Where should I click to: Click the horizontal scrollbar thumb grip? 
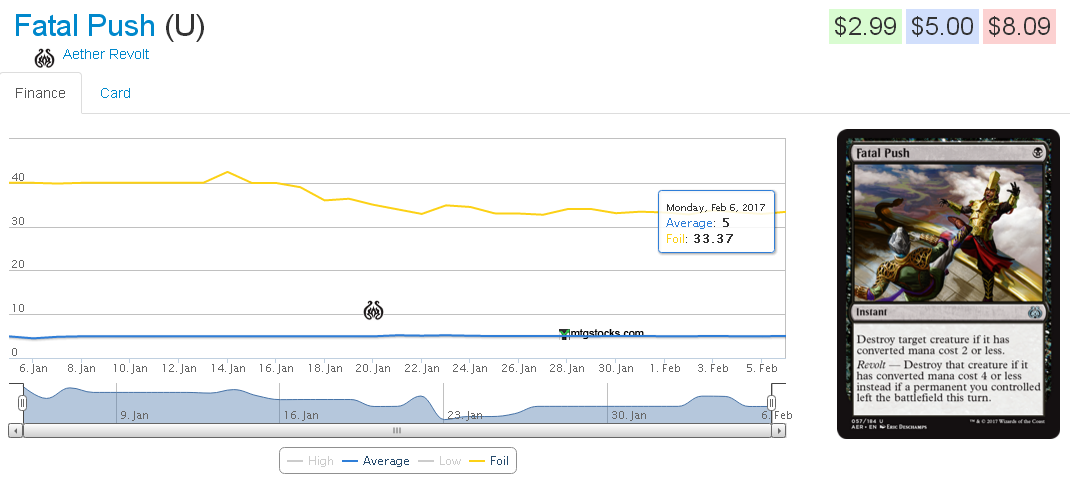[x=397, y=430]
